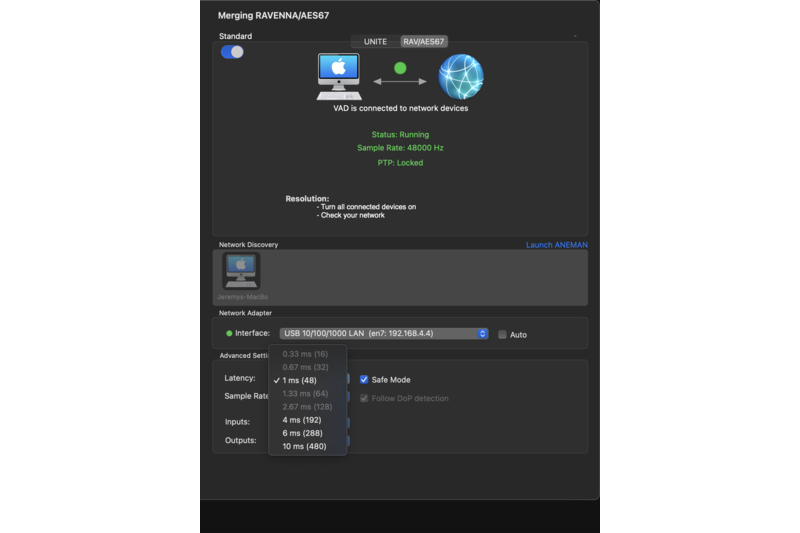Click the Turn all connected devices on line
The width and height of the screenshot is (800, 533).
point(366,207)
